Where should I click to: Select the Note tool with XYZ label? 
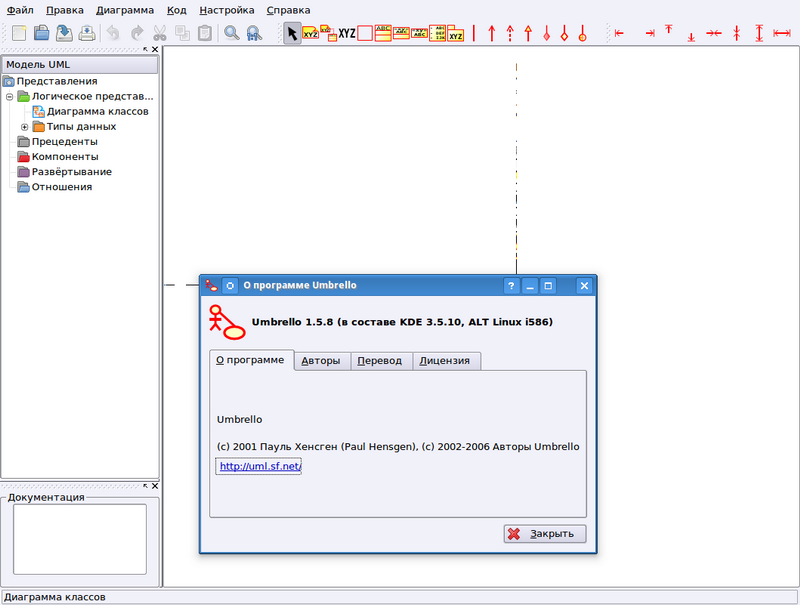click(310, 33)
